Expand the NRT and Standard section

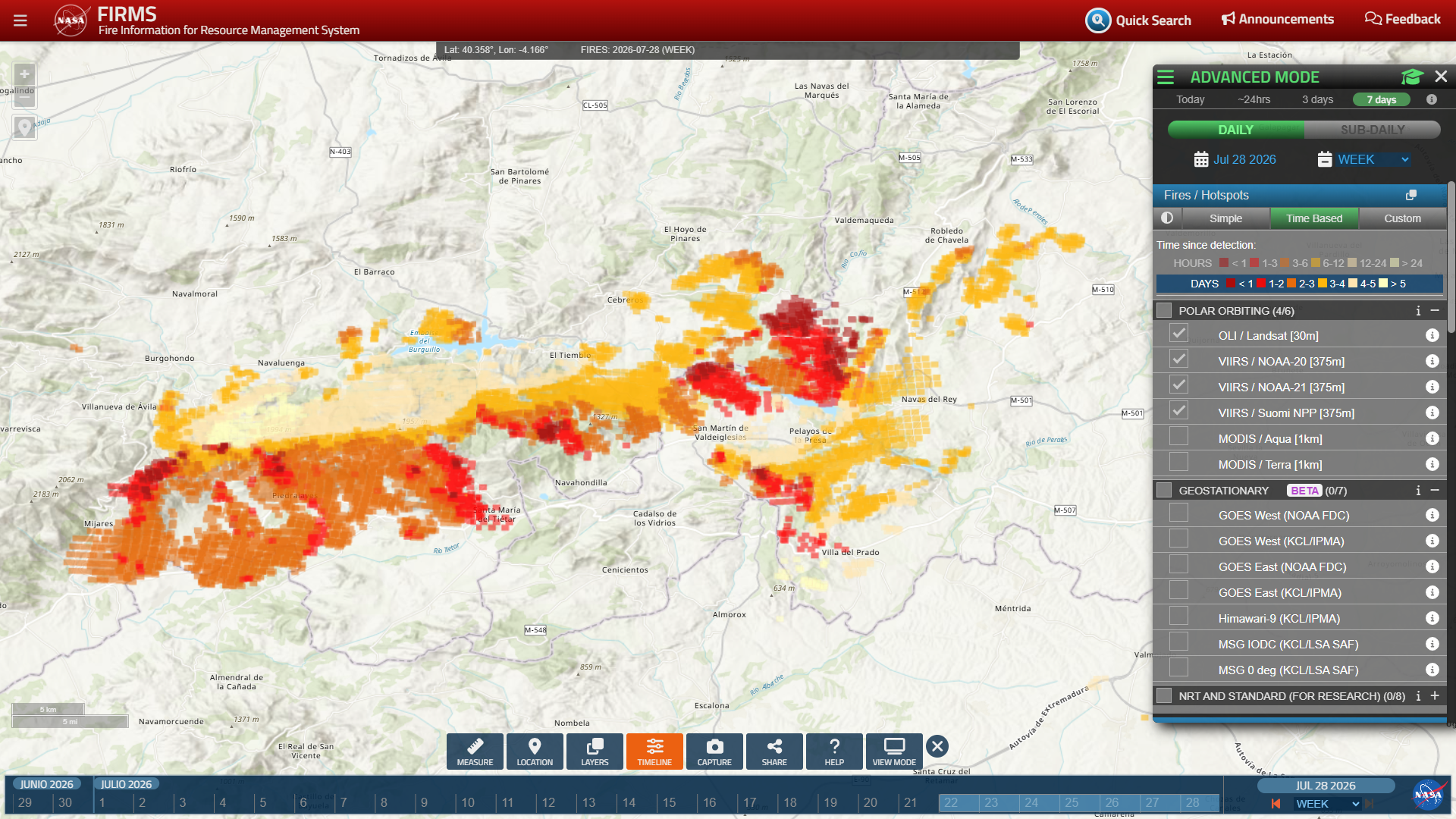click(x=1435, y=695)
